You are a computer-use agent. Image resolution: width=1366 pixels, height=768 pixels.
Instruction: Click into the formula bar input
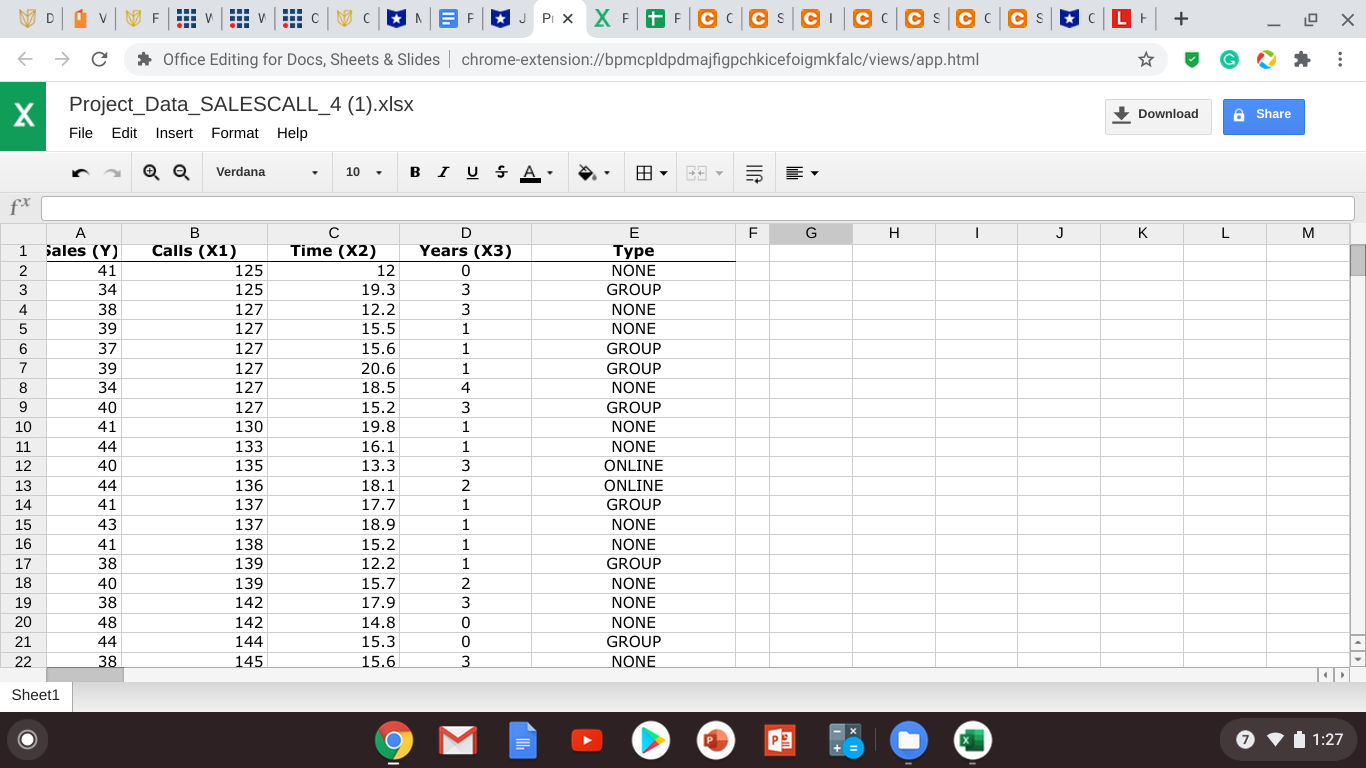(697, 208)
